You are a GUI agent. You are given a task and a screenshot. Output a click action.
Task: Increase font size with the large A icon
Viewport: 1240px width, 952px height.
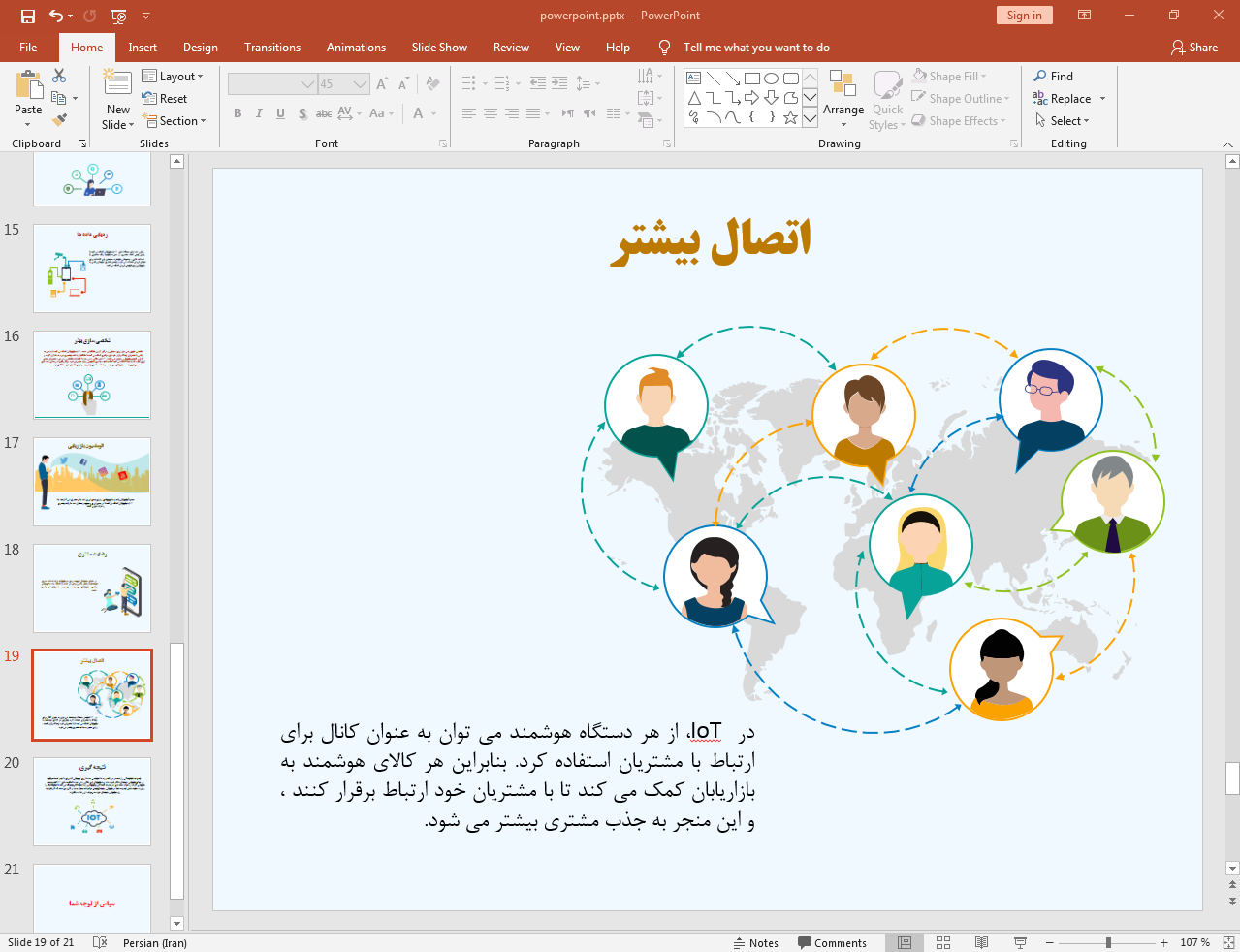coord(382,84)
